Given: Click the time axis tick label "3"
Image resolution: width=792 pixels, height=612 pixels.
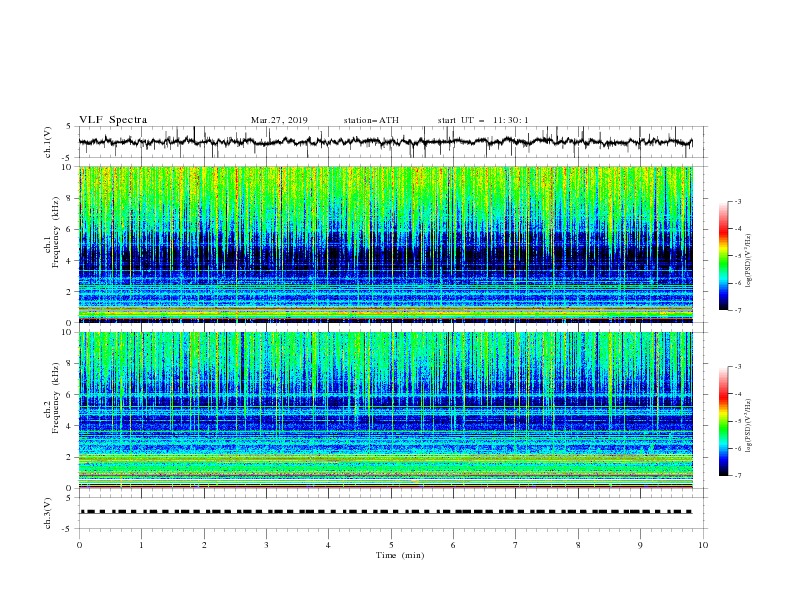Looking at the screenshot, I should pos(266,545).
